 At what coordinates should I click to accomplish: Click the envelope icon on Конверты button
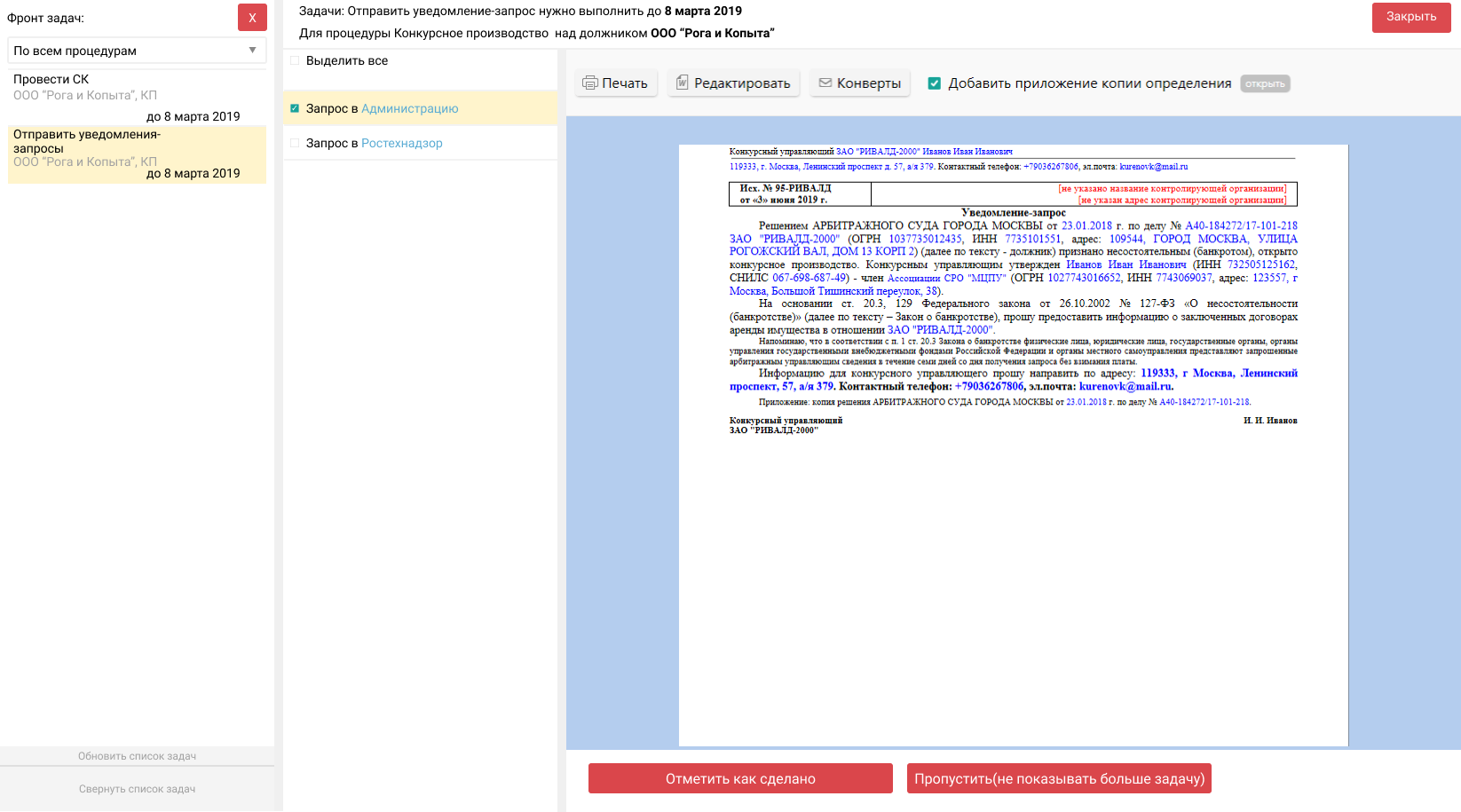pyautogui.click(x=825, y=83)
